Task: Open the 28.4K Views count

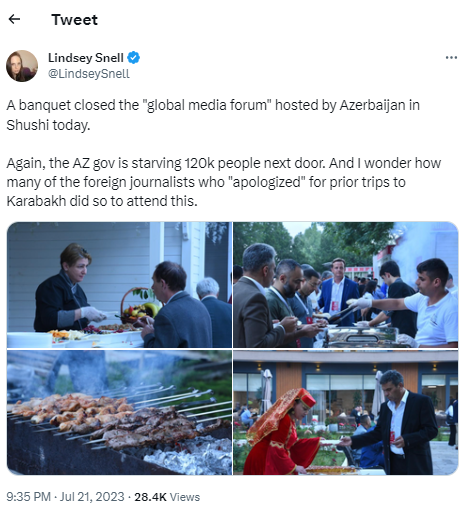Action: [x=167, y=497]
